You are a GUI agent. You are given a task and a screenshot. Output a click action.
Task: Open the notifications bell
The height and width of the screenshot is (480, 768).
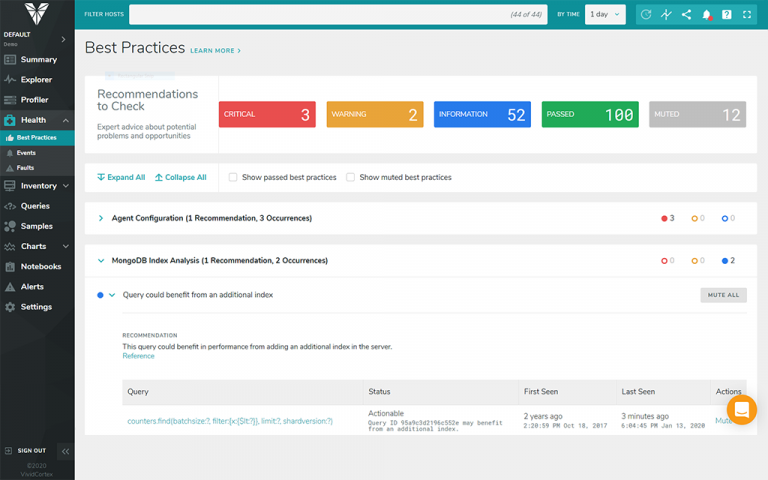point(706,14)
